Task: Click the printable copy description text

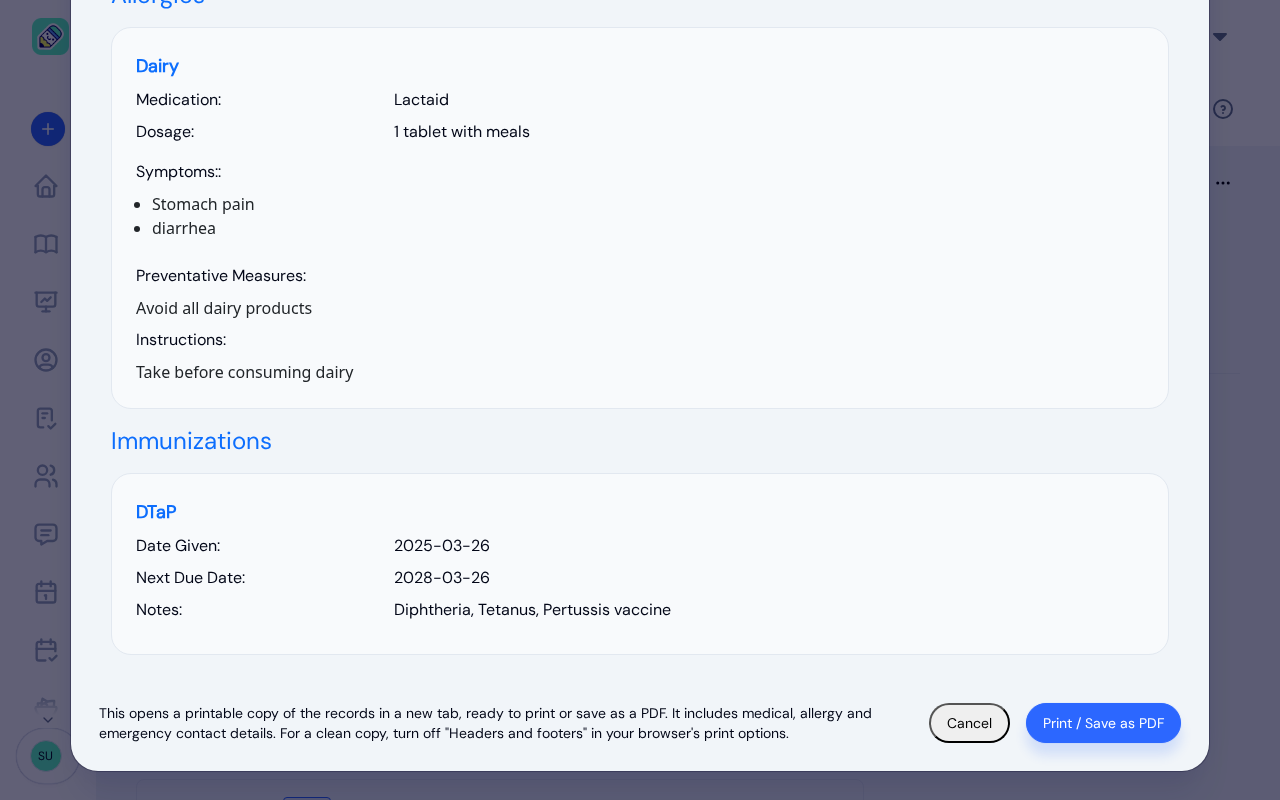Action: pos(485,723)
